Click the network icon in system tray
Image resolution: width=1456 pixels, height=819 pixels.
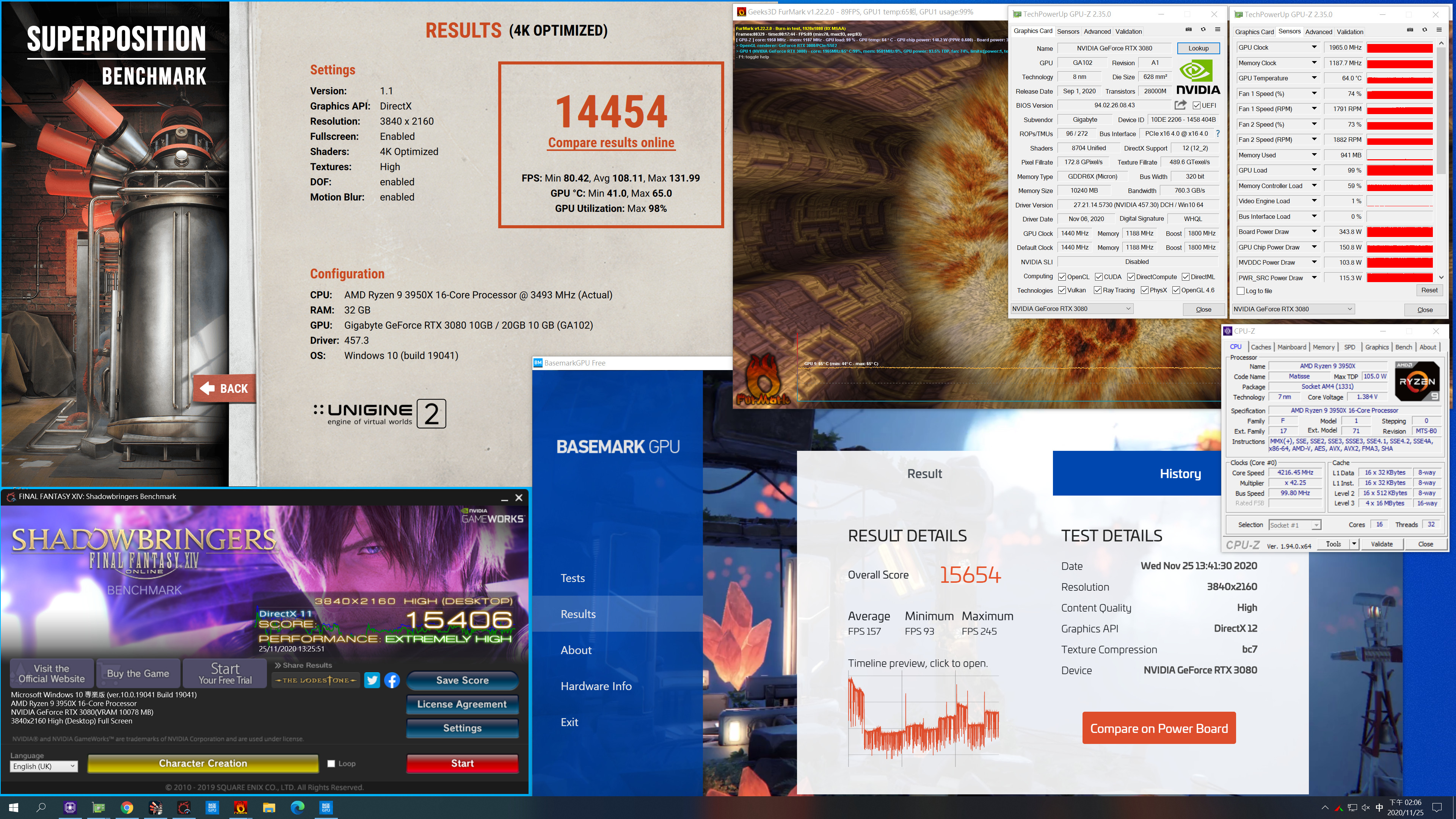(x=1352, y=808)
